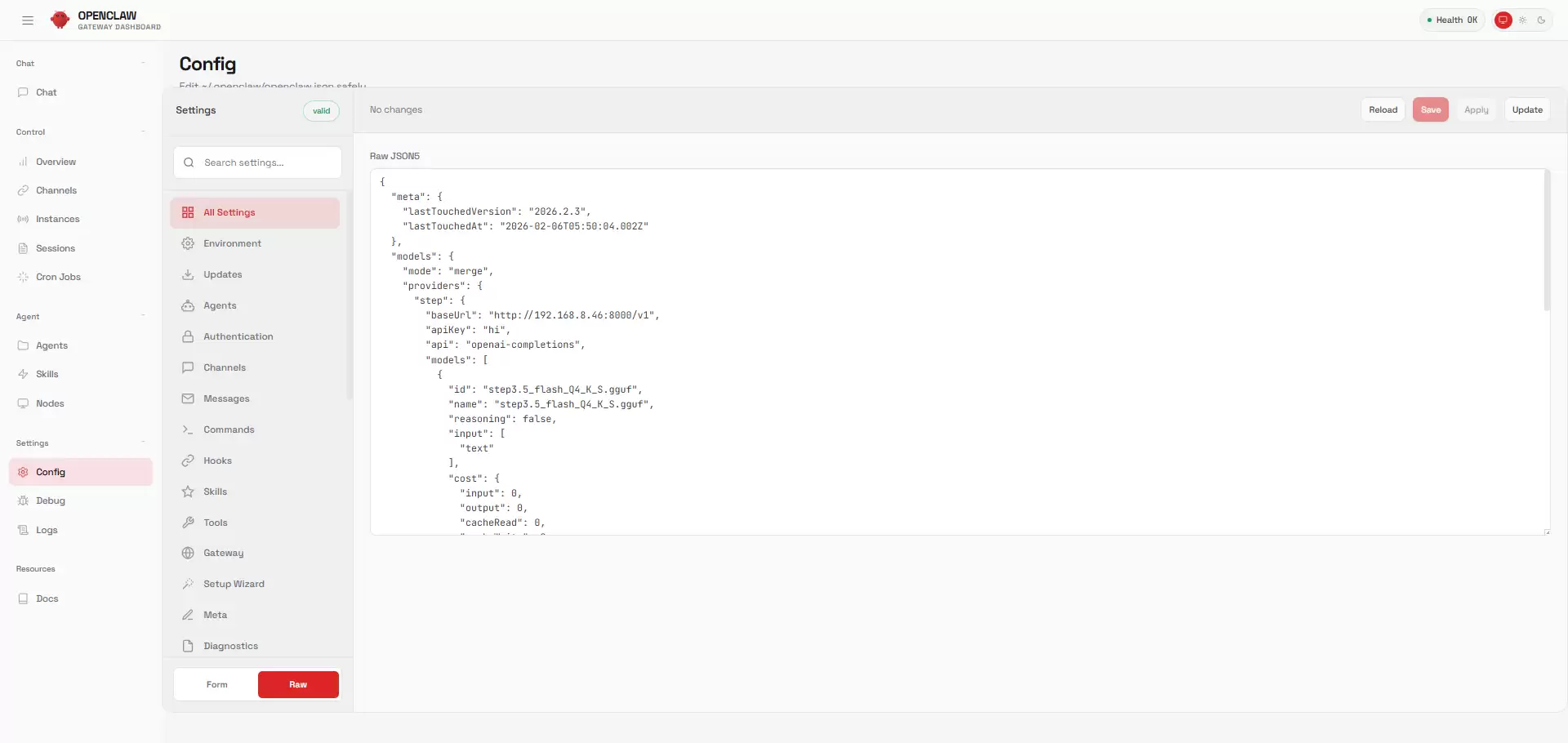Click the Reload button
The width and height of the screenshot is (1568, 743).
[1383, 110]
